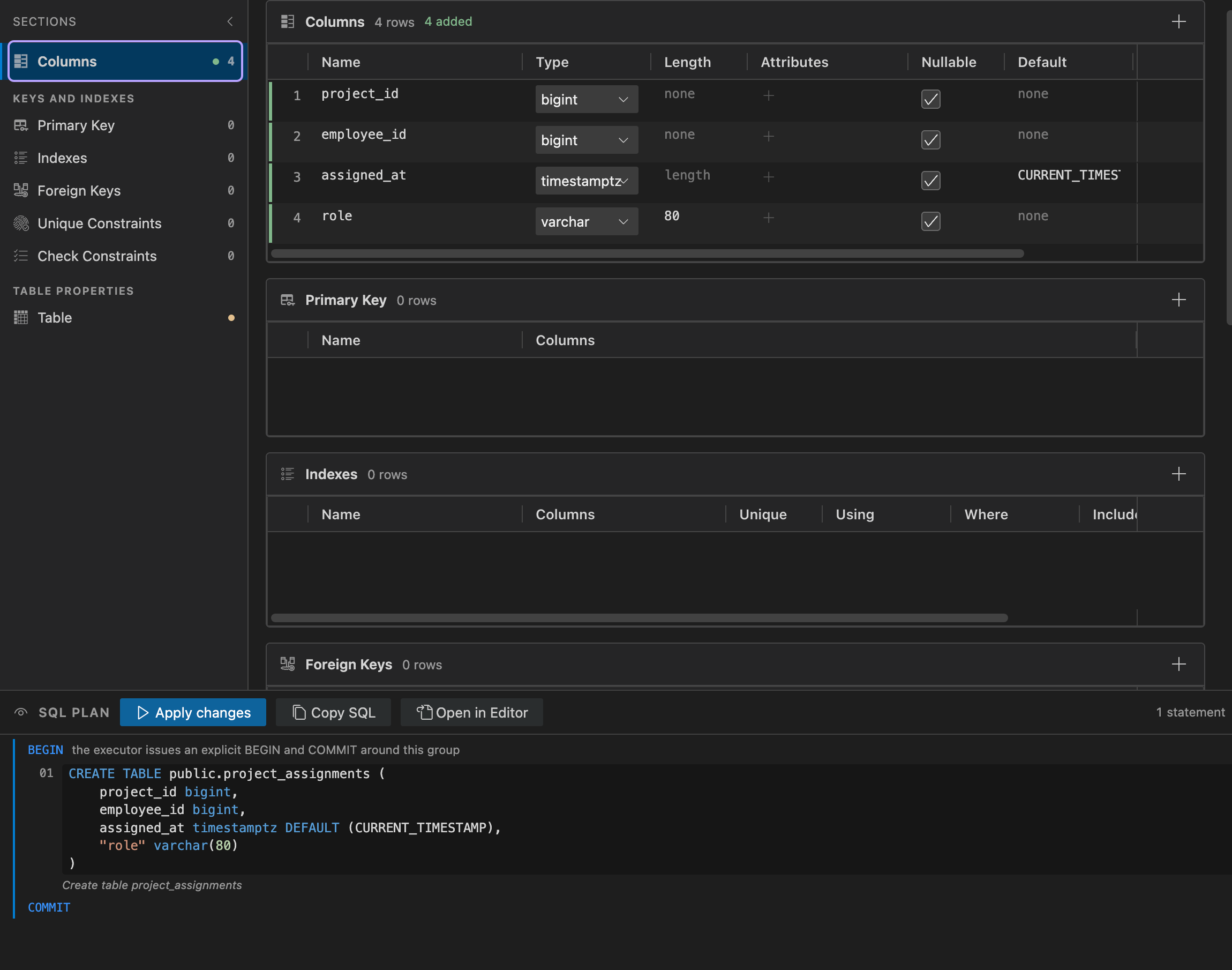1232x970 pixels.
Task: Edit default value for project_id
Action: (1033, 94)
